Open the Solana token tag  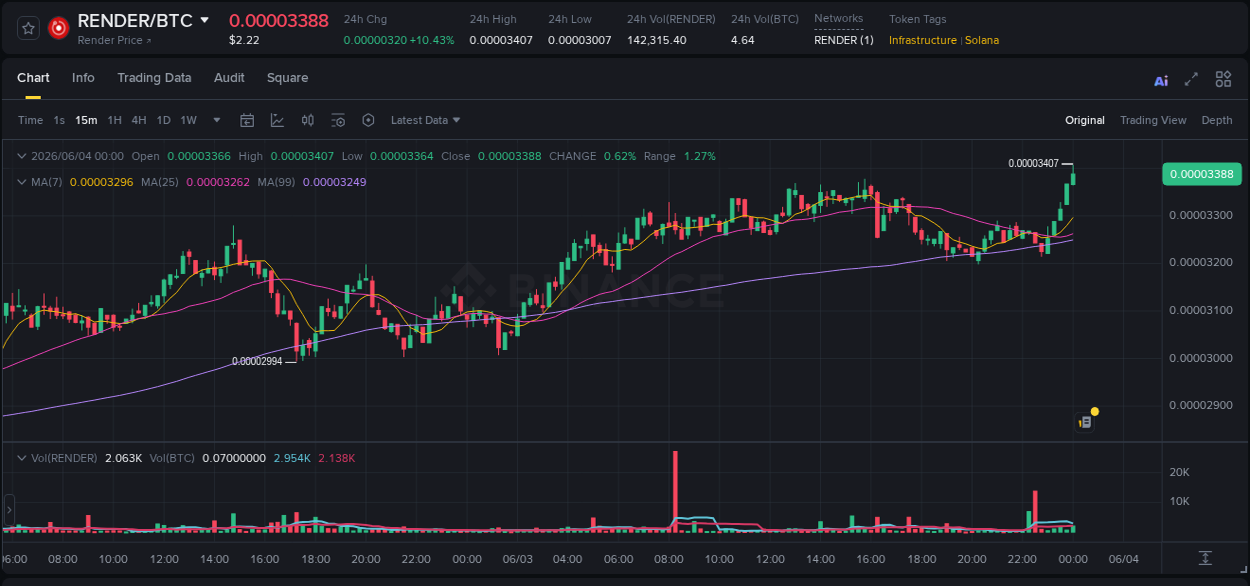982,40
